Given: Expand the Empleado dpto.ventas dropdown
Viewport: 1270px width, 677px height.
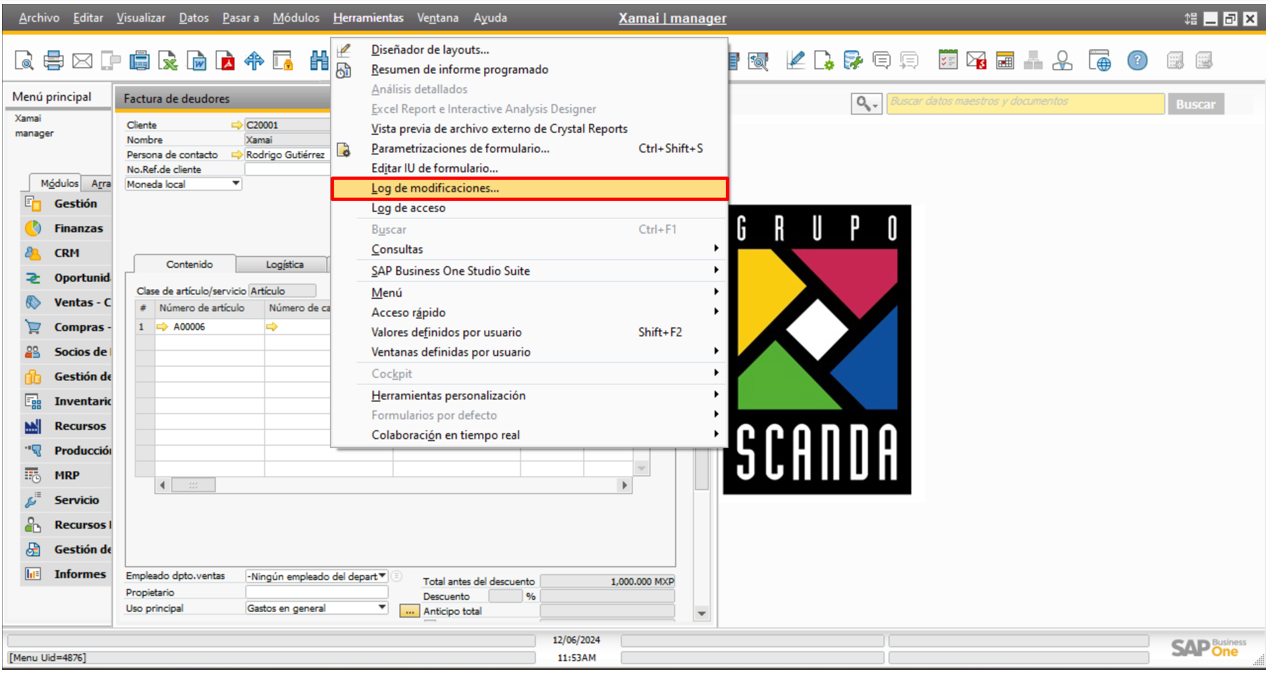Looking at the screenshot, I should (x=383, y=575).
